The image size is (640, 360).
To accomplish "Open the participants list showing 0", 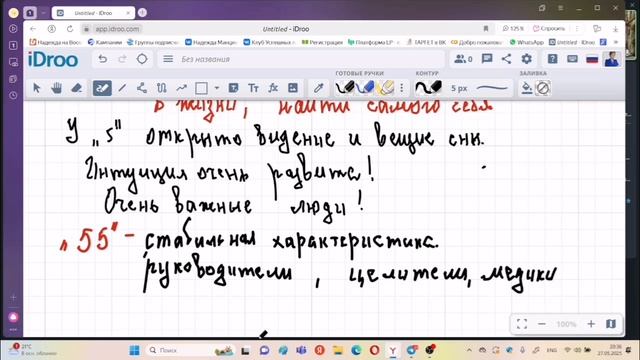I will point(463,59).
